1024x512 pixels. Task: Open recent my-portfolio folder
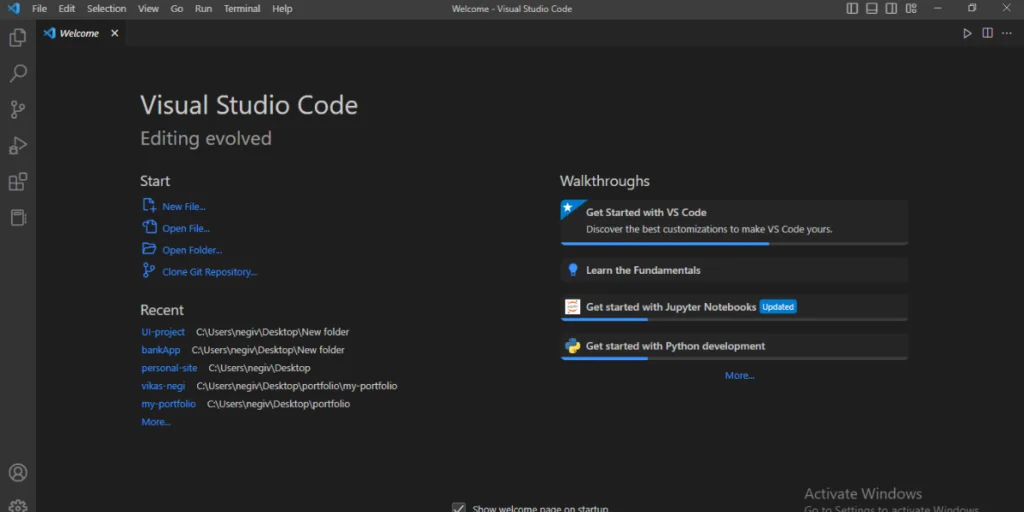168,404
